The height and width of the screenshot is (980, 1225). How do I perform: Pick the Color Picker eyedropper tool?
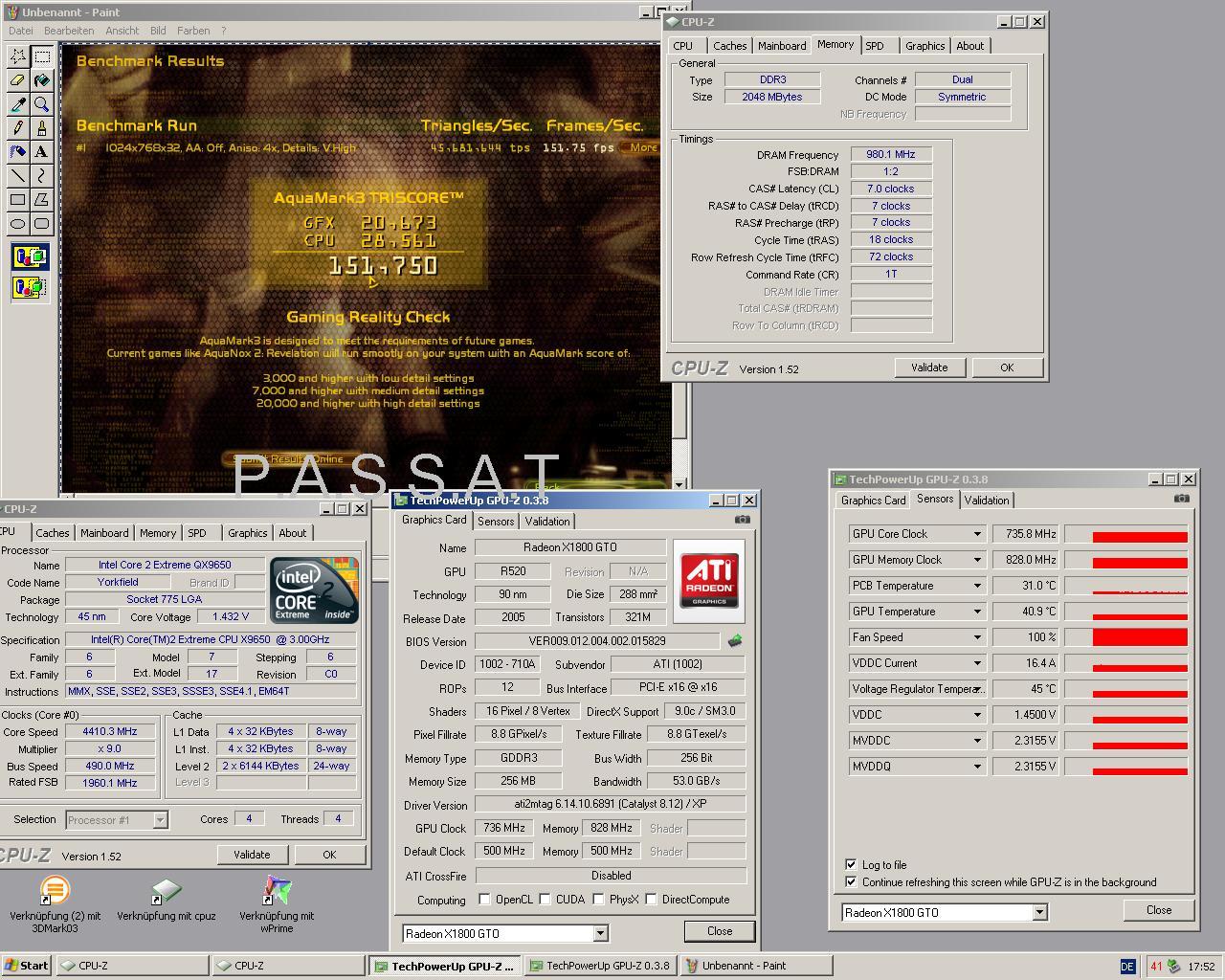tap(18, 104)
